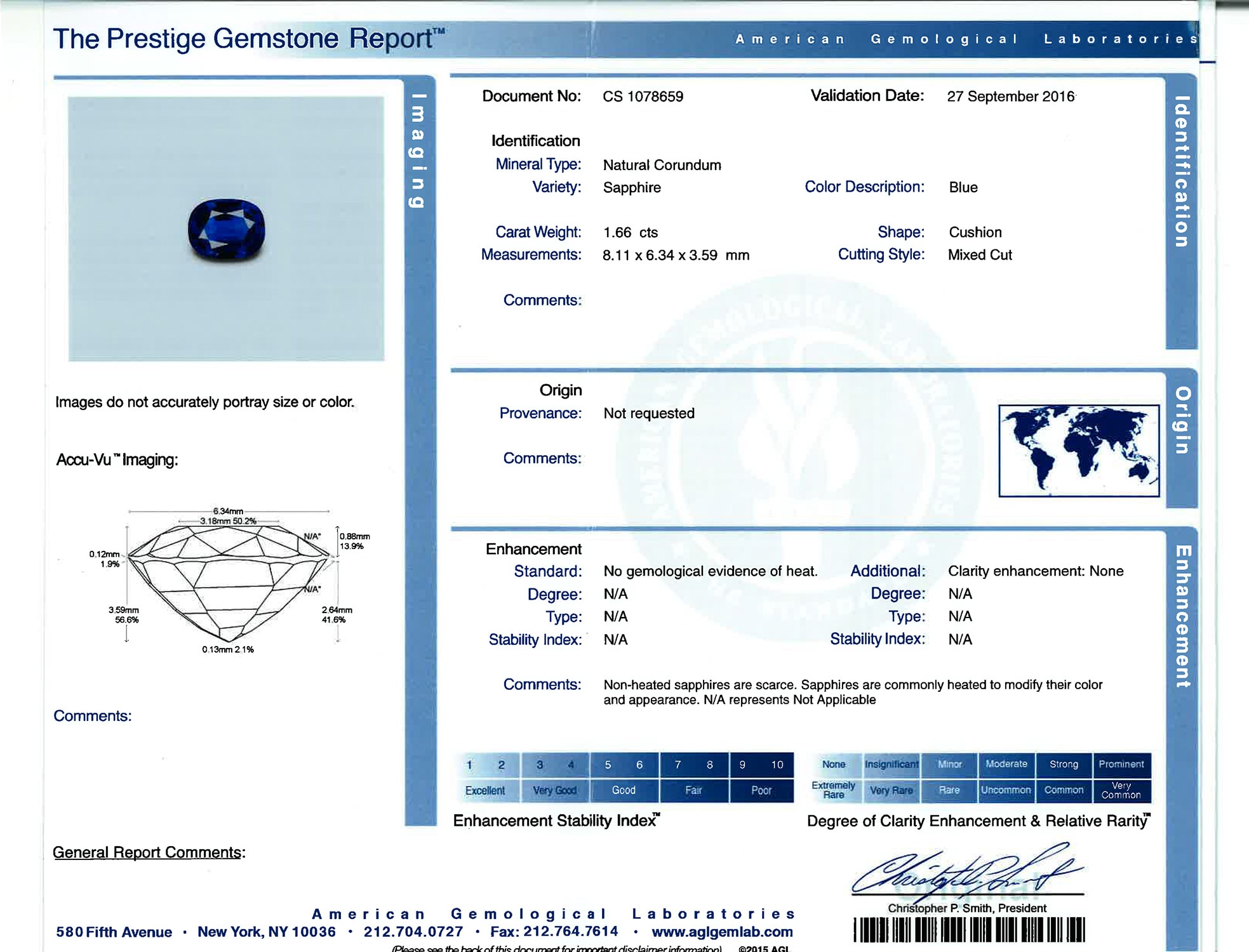Click the world map origin image
The image size is (1249, 952).
tap(1078, 451)
